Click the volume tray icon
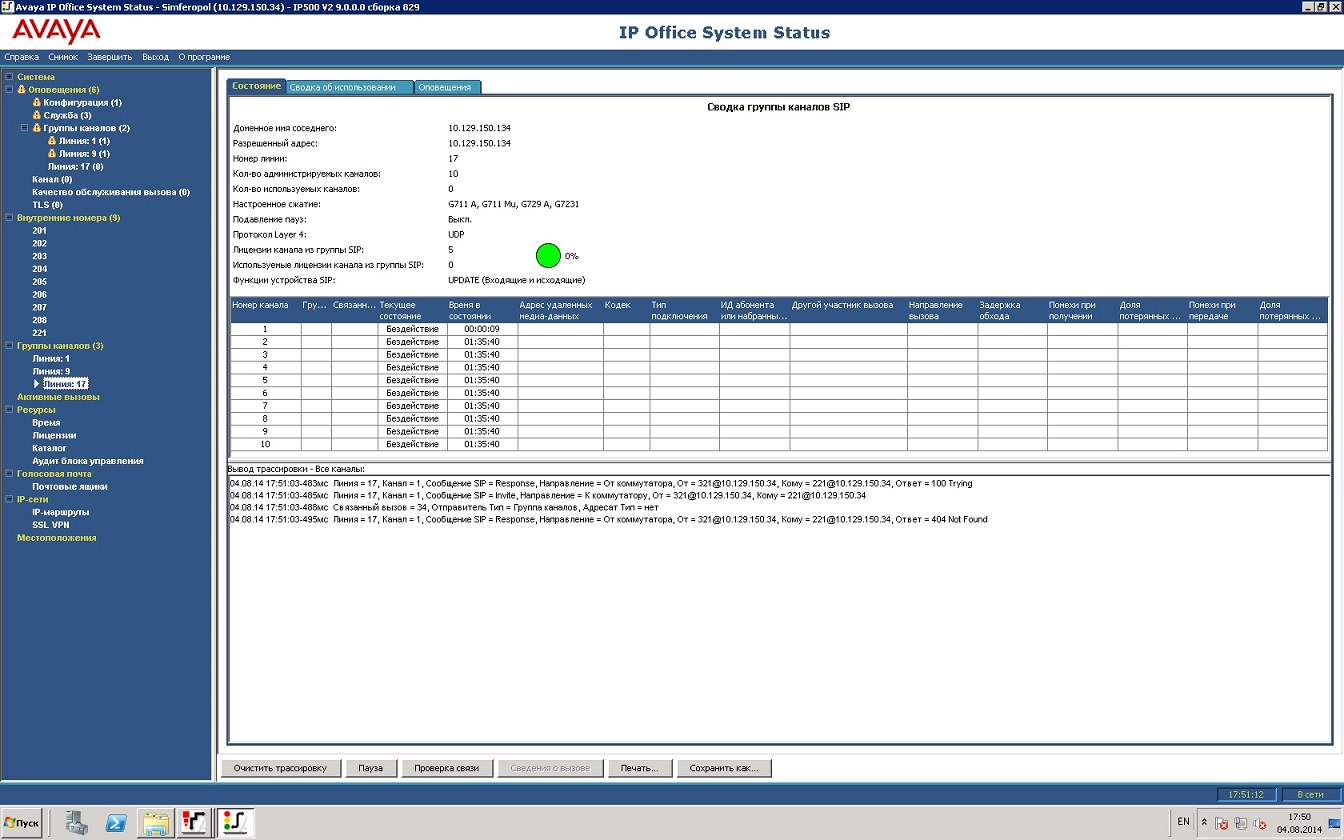 (1260, 823)
